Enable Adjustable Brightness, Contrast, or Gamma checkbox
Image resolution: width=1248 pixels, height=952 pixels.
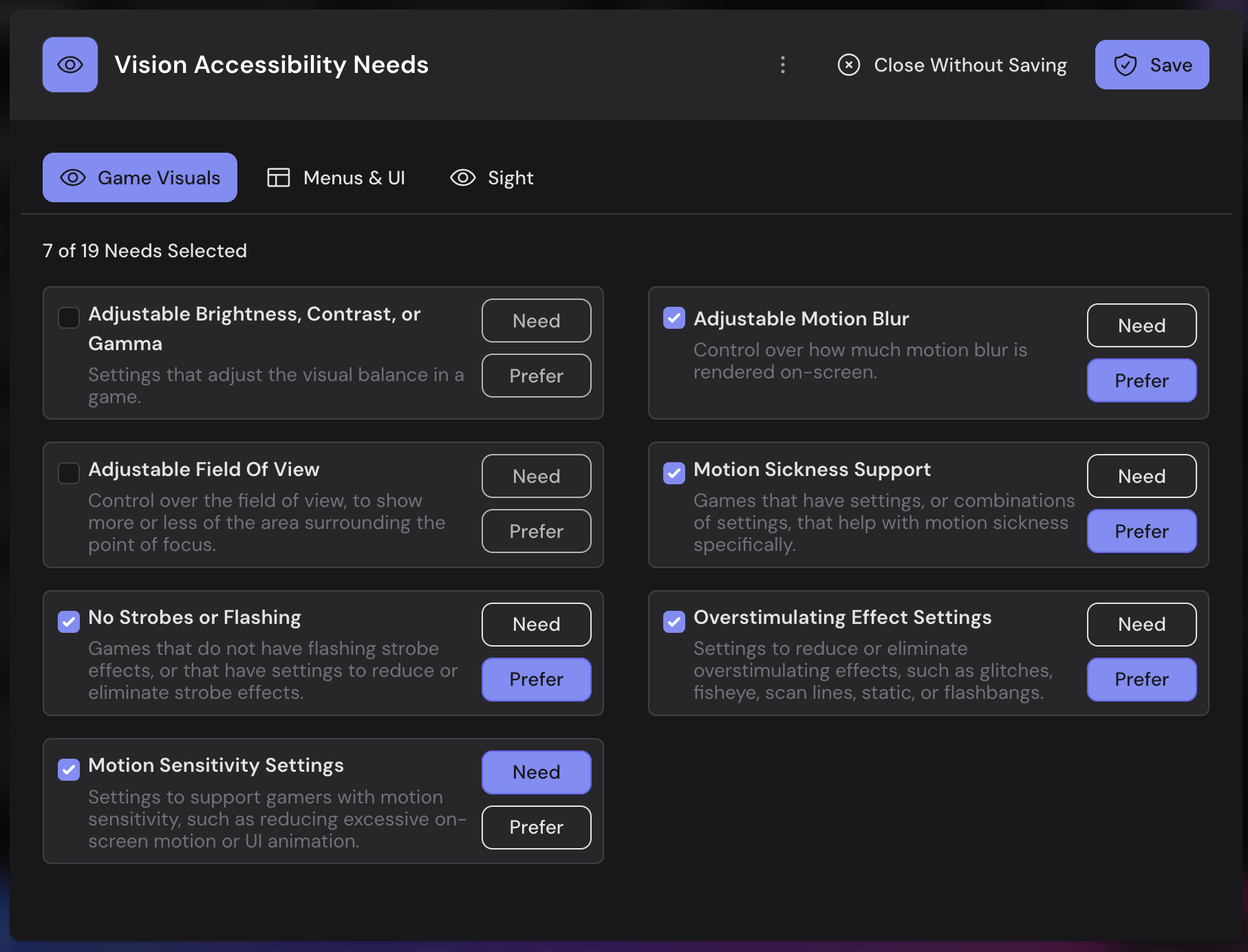pos(69,318)
